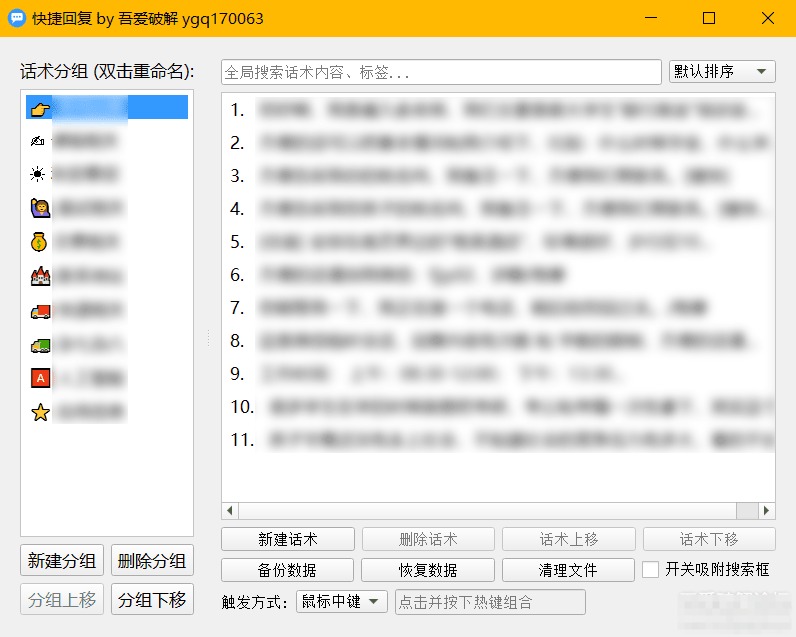796x637 pixels.
Task: Click the hotkey combination input field
Action: (490, 602)
